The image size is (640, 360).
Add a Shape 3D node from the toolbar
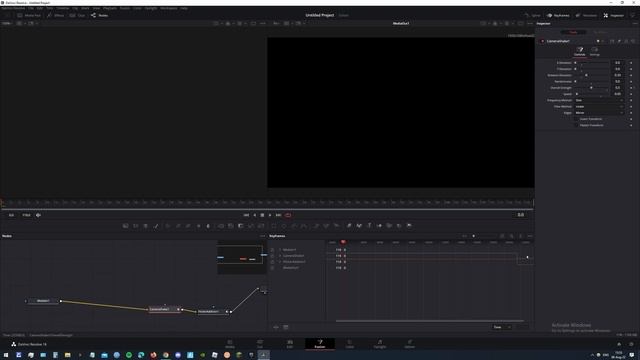[x=359, y=226]
